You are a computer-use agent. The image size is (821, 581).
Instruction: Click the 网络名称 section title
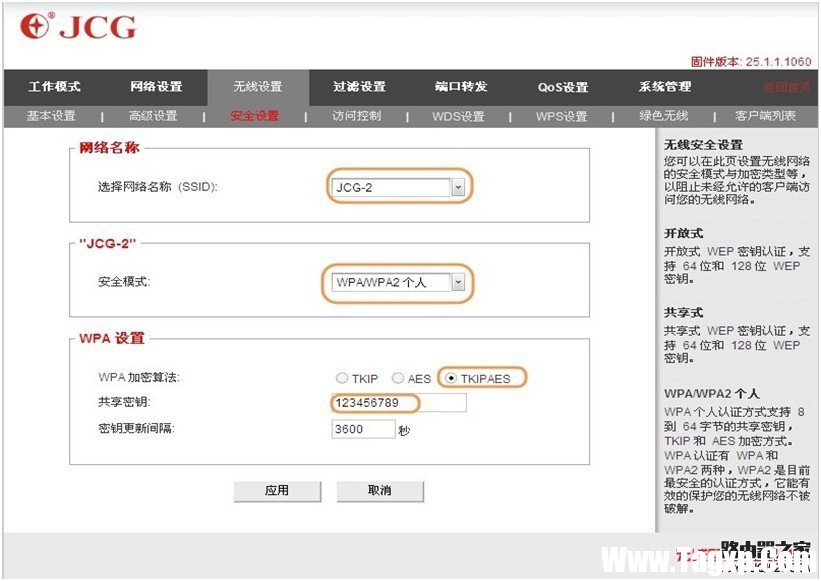coord(109,148)
